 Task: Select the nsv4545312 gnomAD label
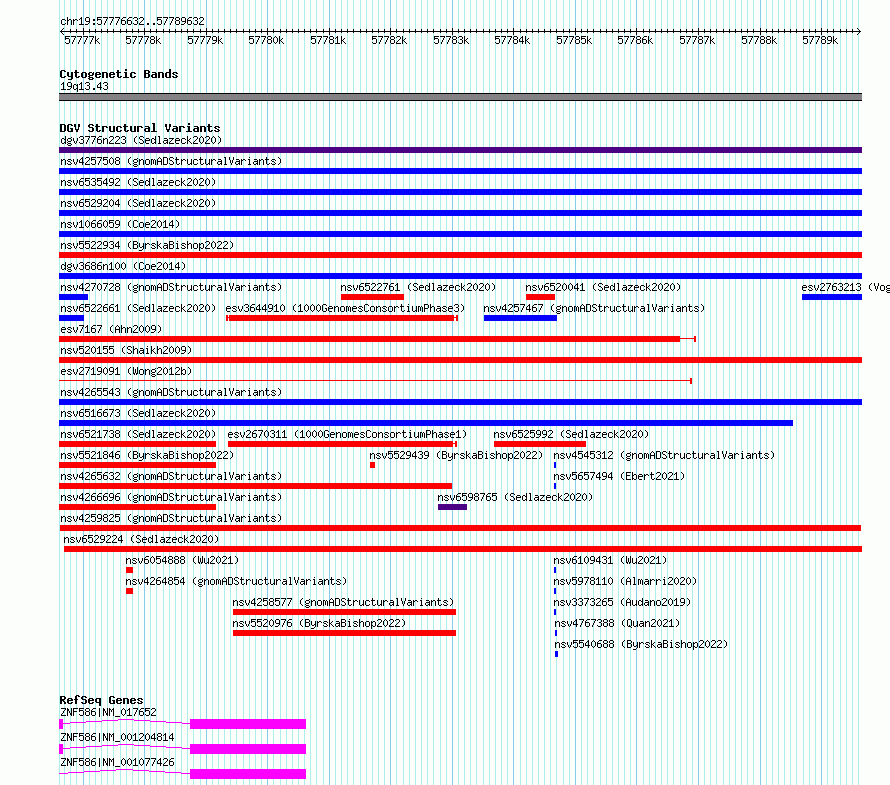(x=664, y=455)
